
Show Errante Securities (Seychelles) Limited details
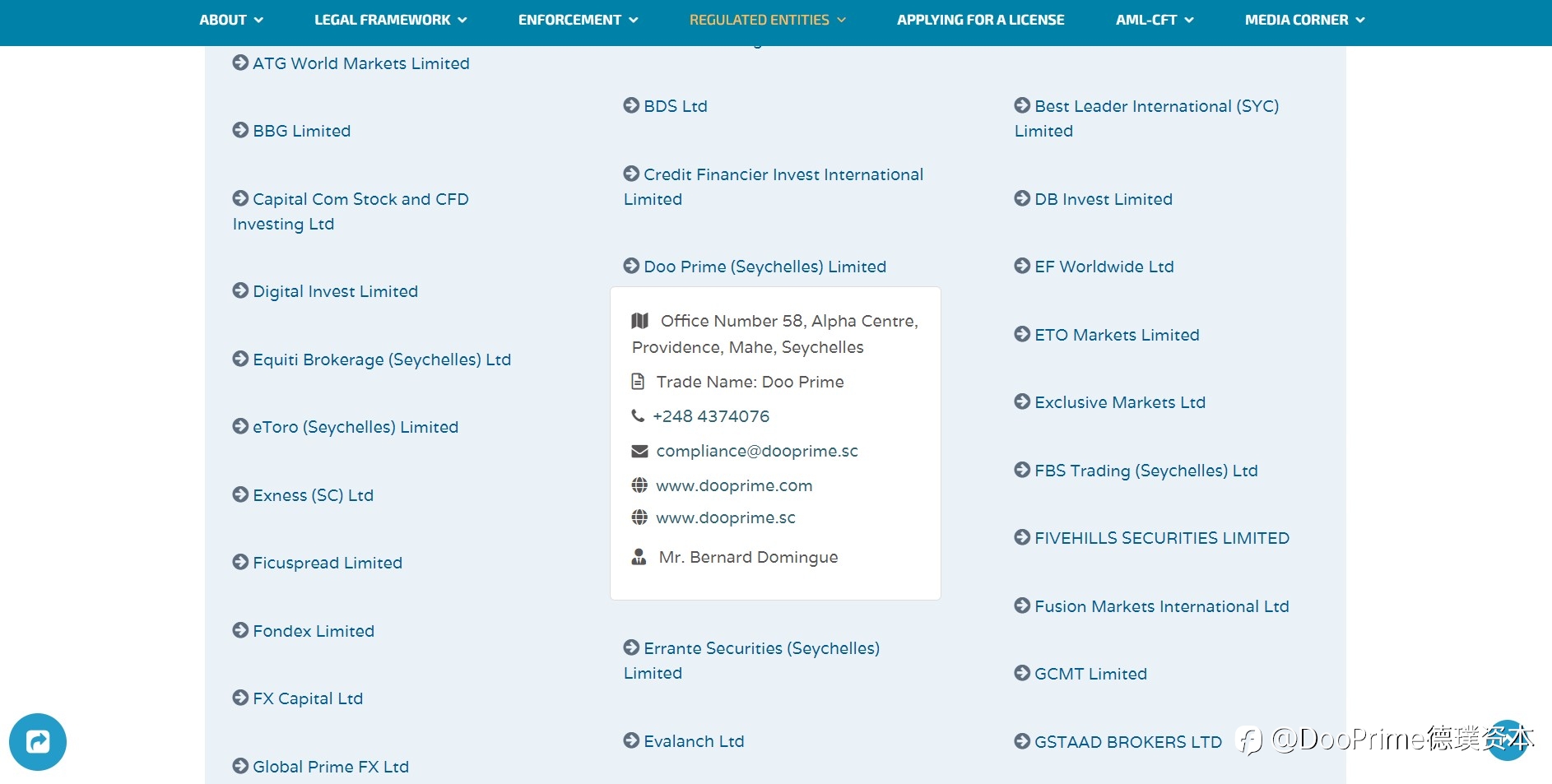point(752,661)
